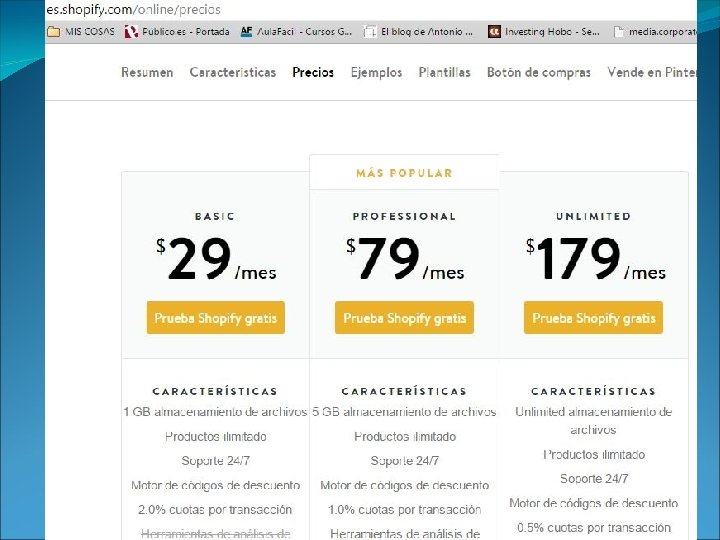
Task: Click '5 GB almacenamiento de archivos' text
Action: pyautogui.click(x=404, y=412)
